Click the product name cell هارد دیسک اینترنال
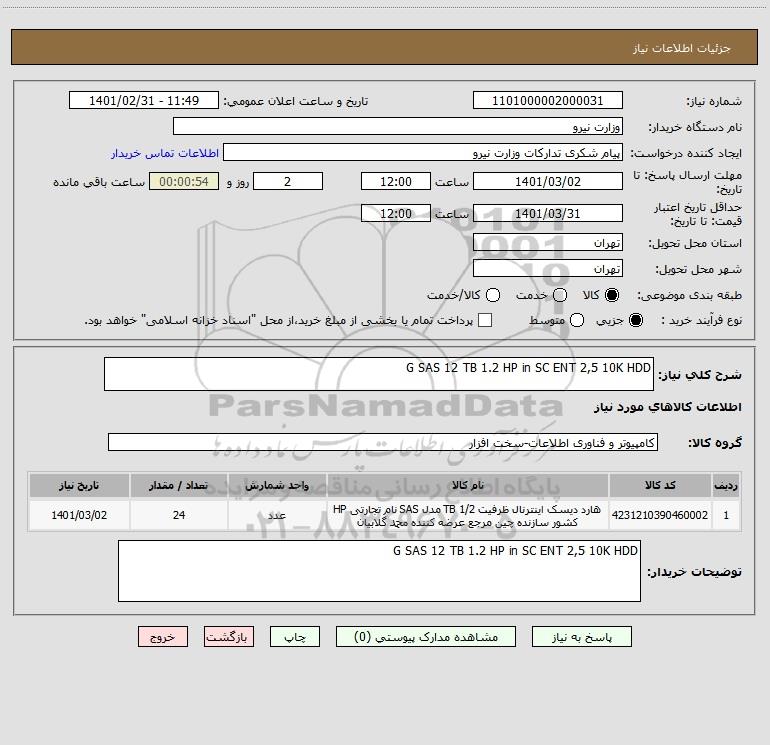 click(x=468, y=515)
